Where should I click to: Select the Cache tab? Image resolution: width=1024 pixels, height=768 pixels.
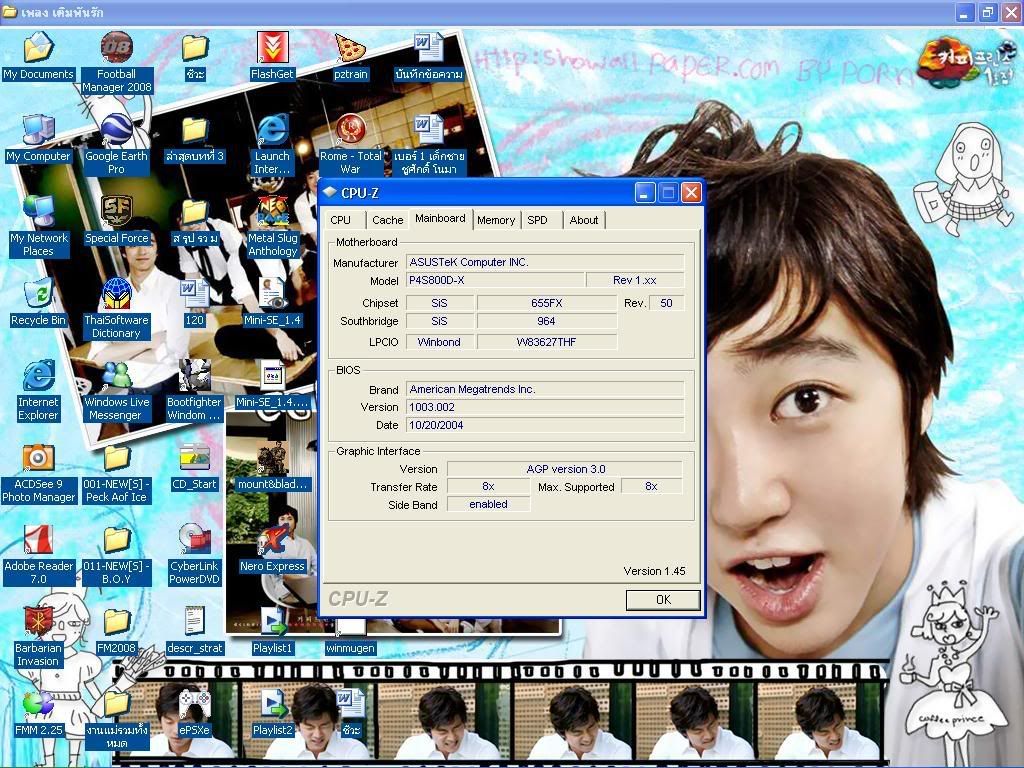(387, 220)
